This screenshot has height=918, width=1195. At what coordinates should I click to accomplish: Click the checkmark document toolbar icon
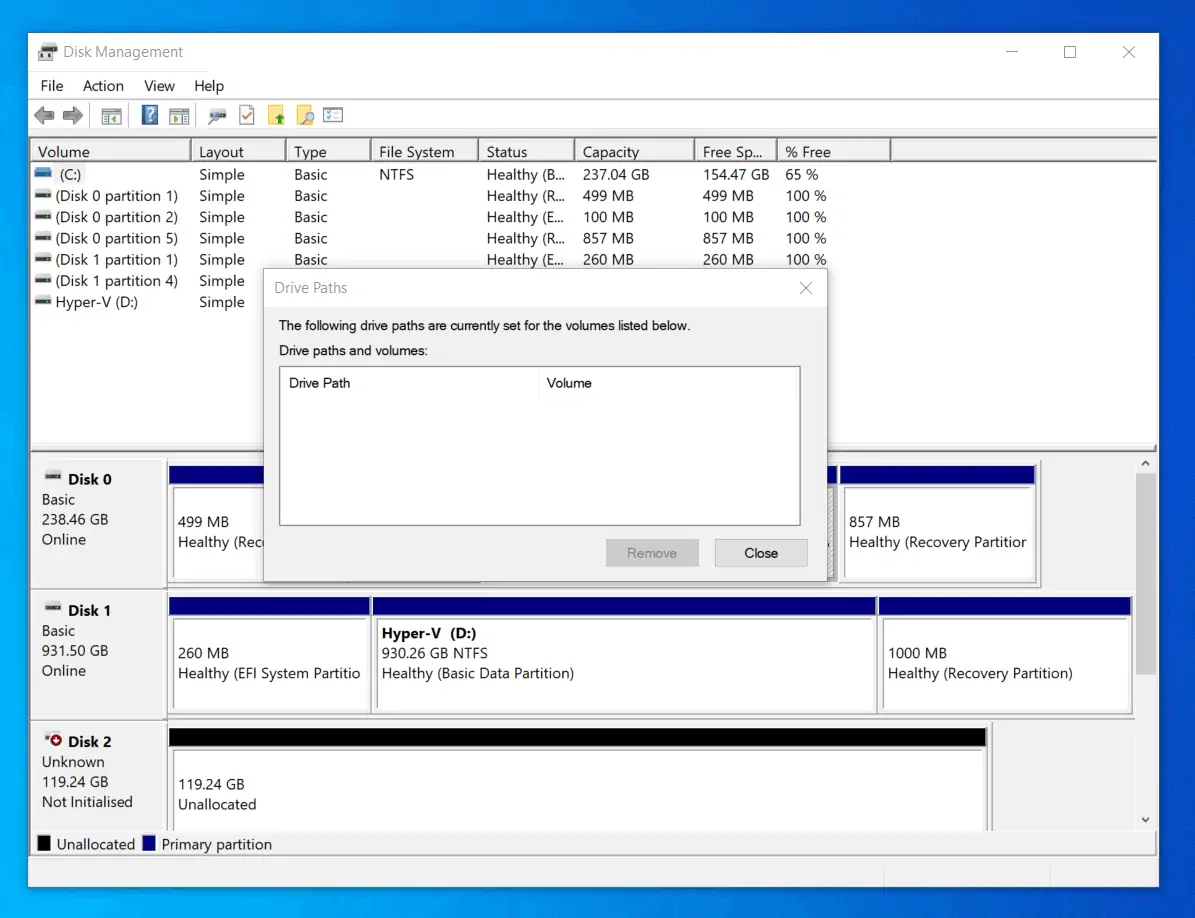(x=246, y=115)
